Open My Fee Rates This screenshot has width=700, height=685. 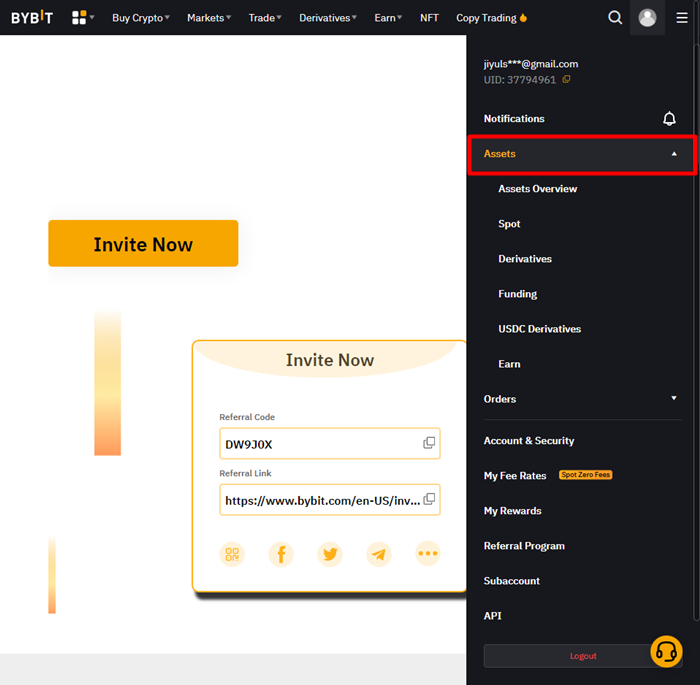515,476
